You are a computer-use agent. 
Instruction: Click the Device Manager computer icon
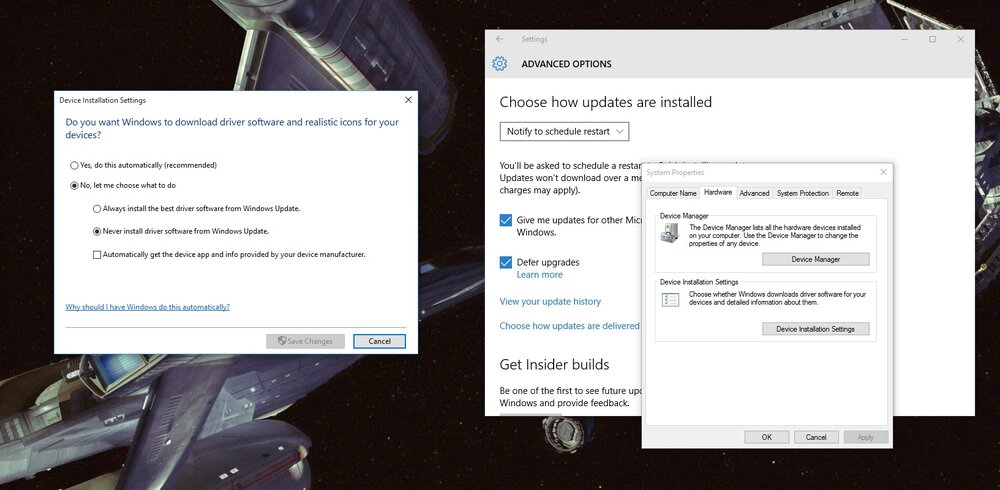670,234
